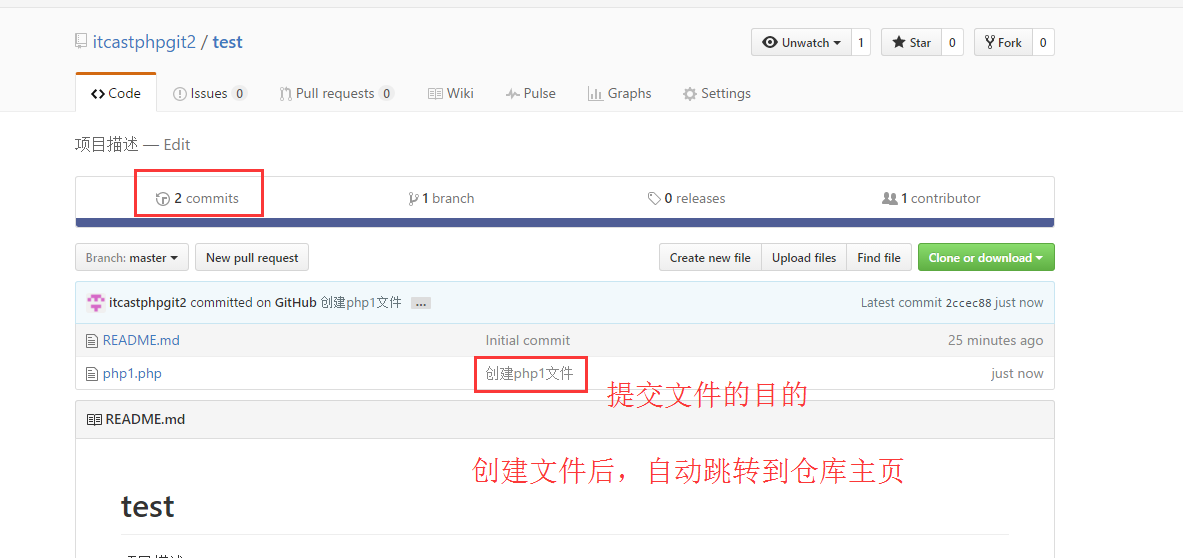Image resolution: width=1183 pixels, height=558 pixels.
Task: Open the Pull requests tab
Action: (x=336, y=94)
